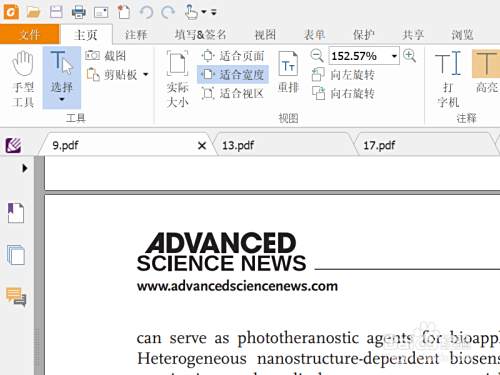Expand the touch mode dropdown arrow

point(204,12)
